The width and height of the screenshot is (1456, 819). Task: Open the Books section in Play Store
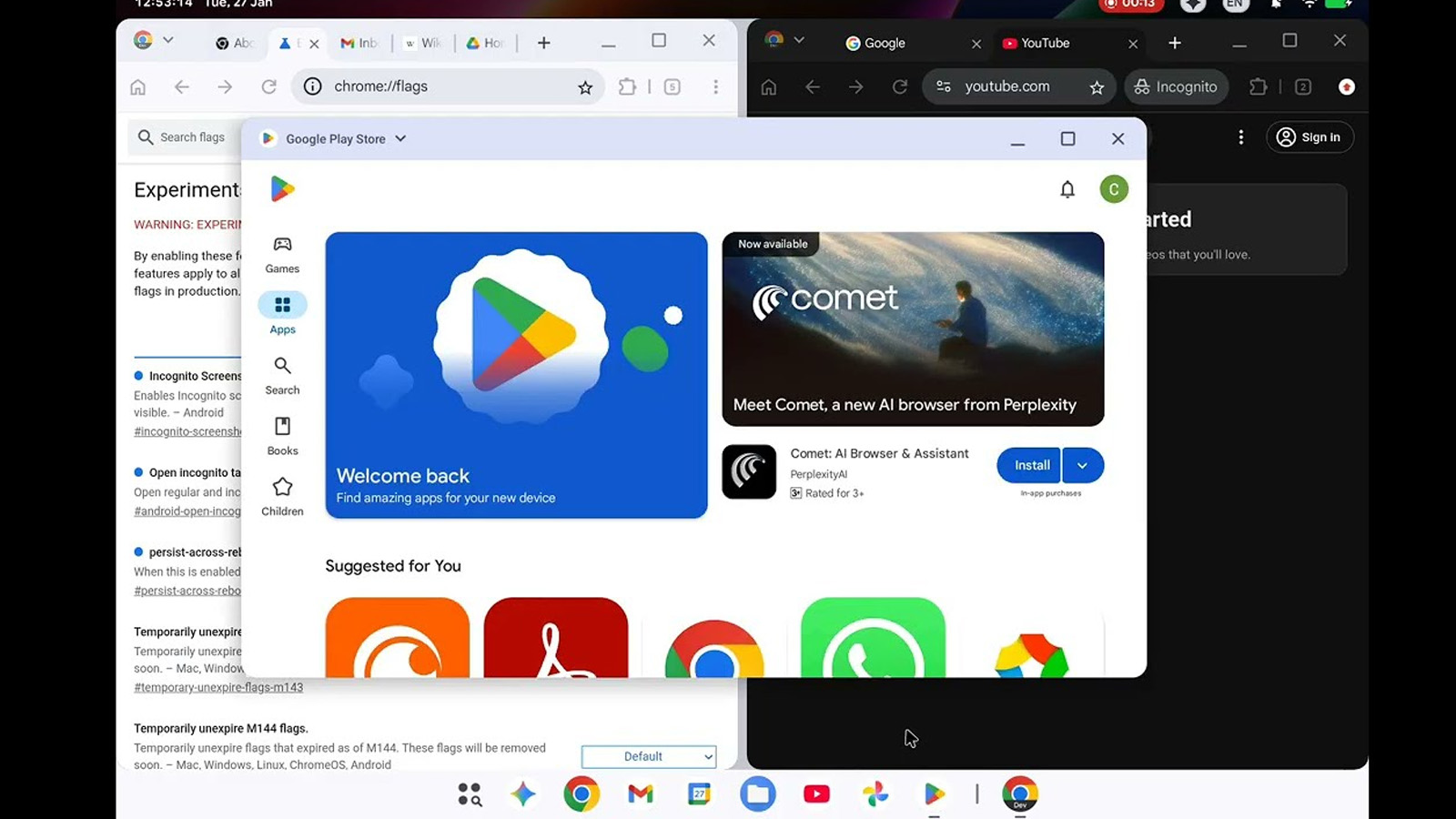282,435
